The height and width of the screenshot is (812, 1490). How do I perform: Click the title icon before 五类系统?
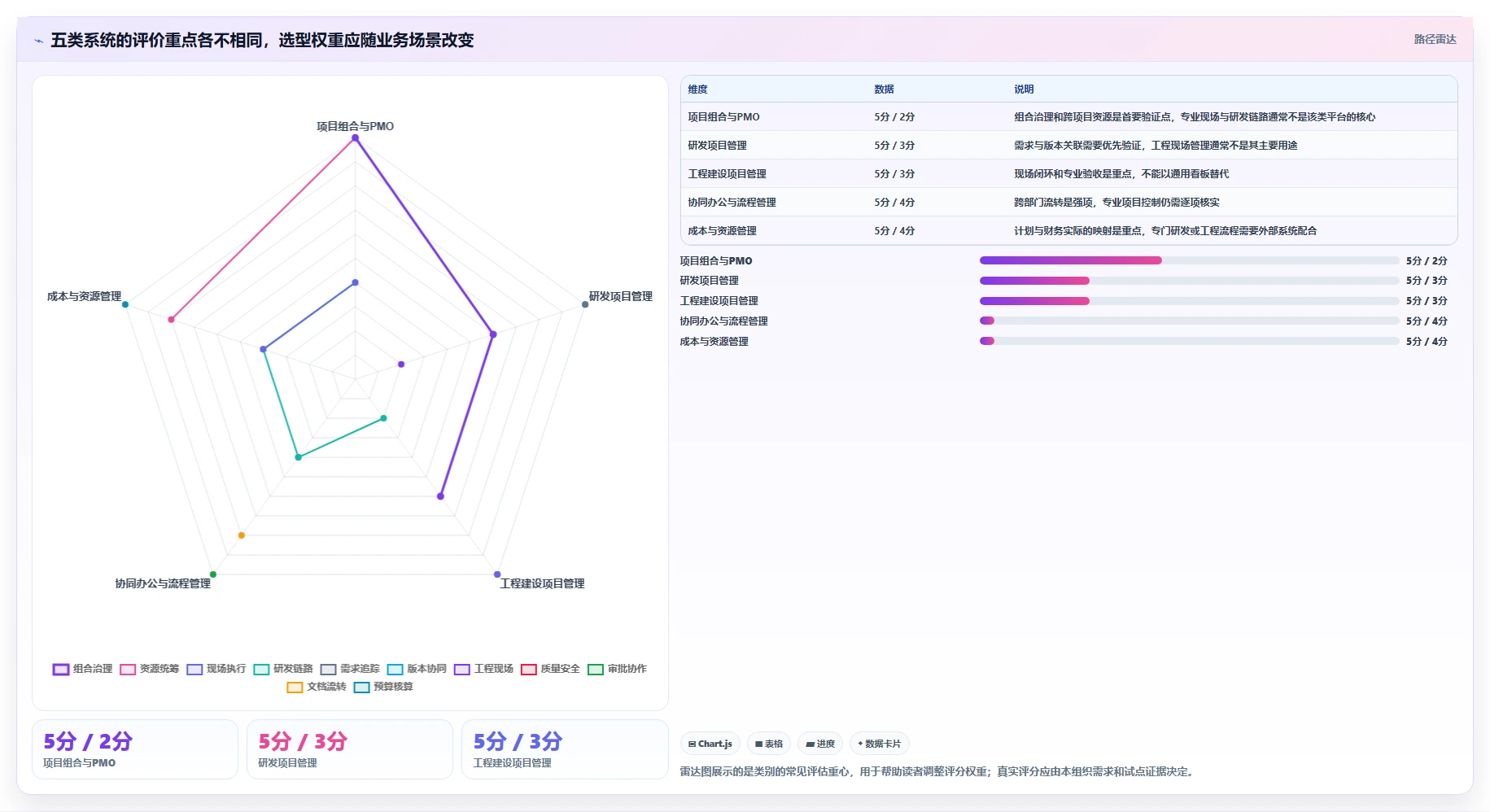pyautogui.click(x=38, y=41)
